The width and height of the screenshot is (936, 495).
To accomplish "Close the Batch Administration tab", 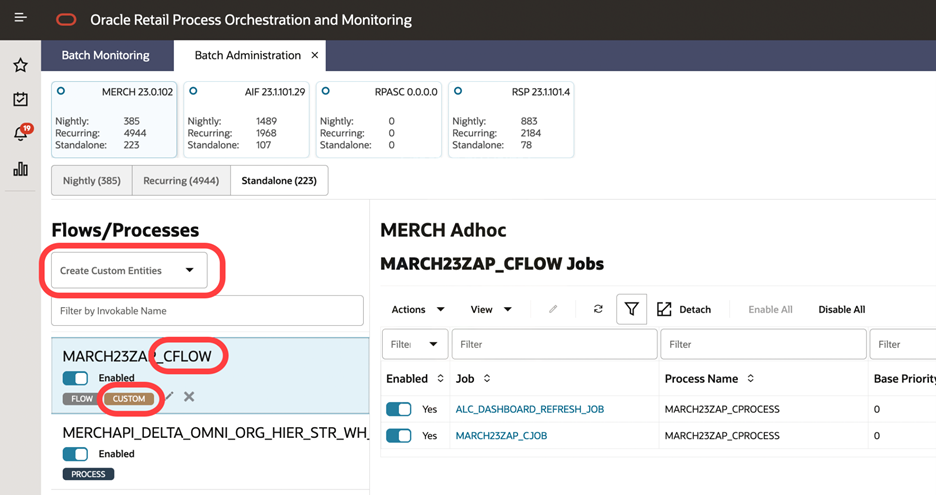I will [315, 55].
